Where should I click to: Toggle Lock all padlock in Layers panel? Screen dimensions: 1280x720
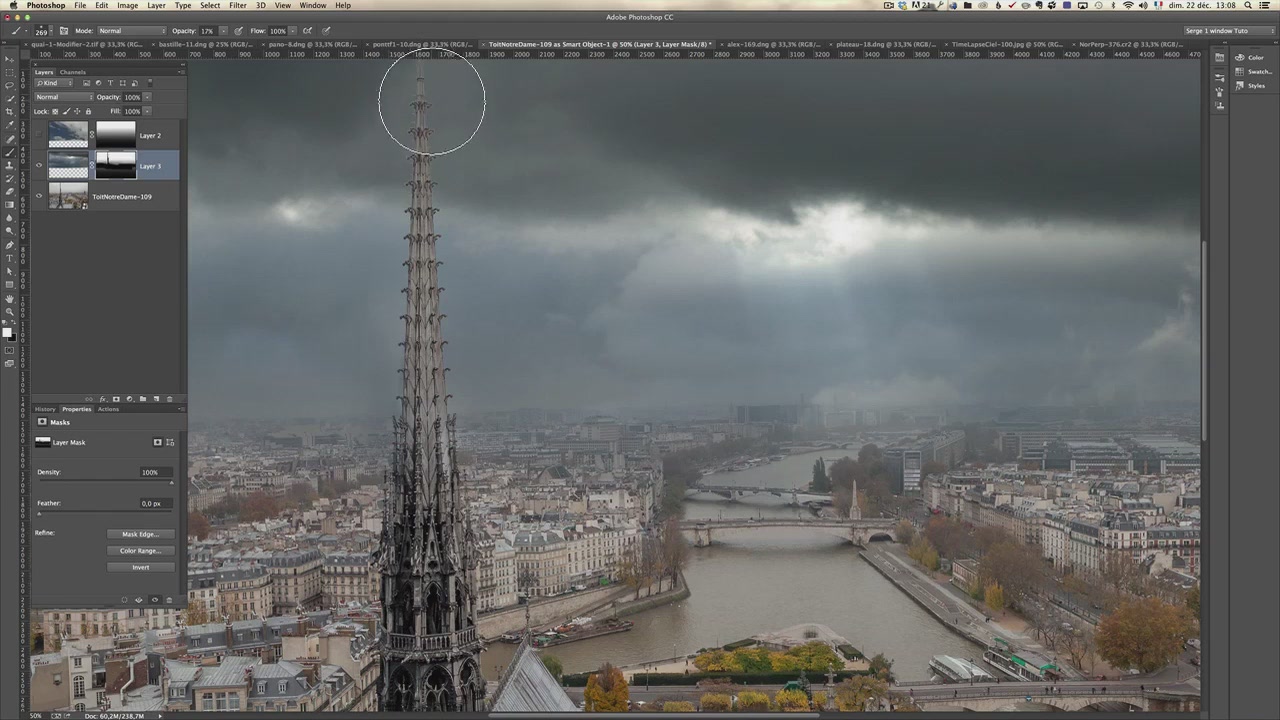pos(88,111)
